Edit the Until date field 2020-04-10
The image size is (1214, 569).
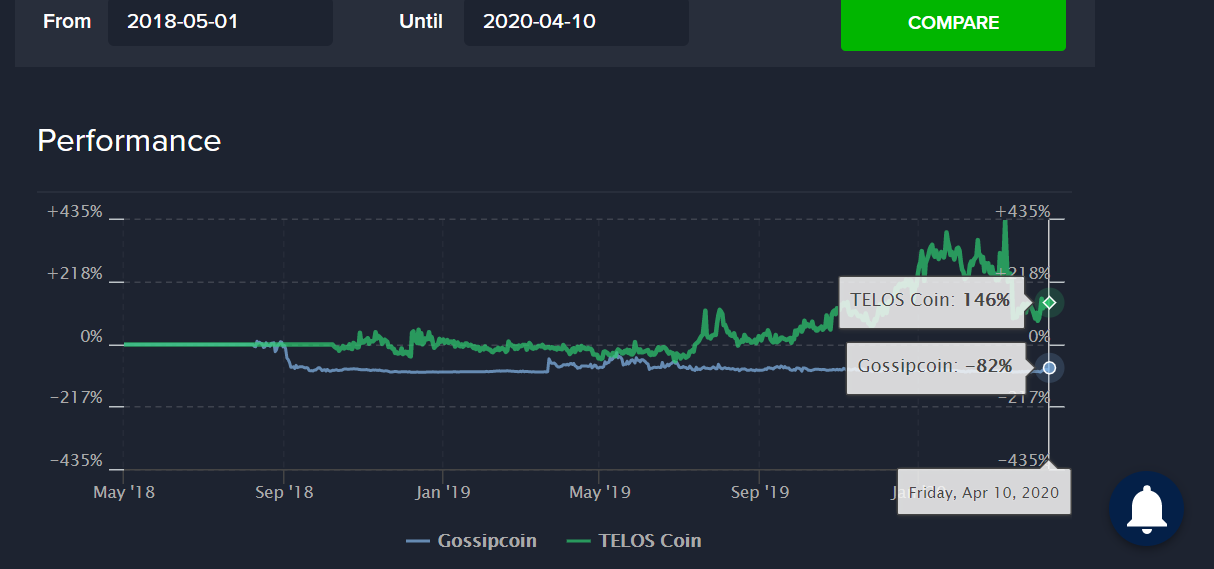(576, 21)
